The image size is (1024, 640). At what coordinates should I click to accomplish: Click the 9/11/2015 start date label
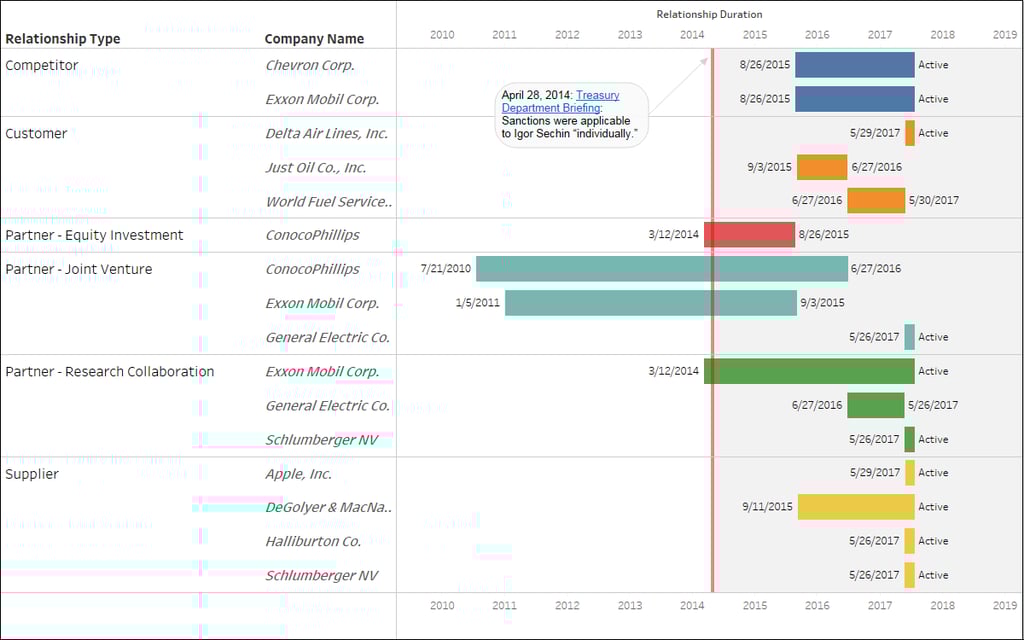(x=767, y=507)
